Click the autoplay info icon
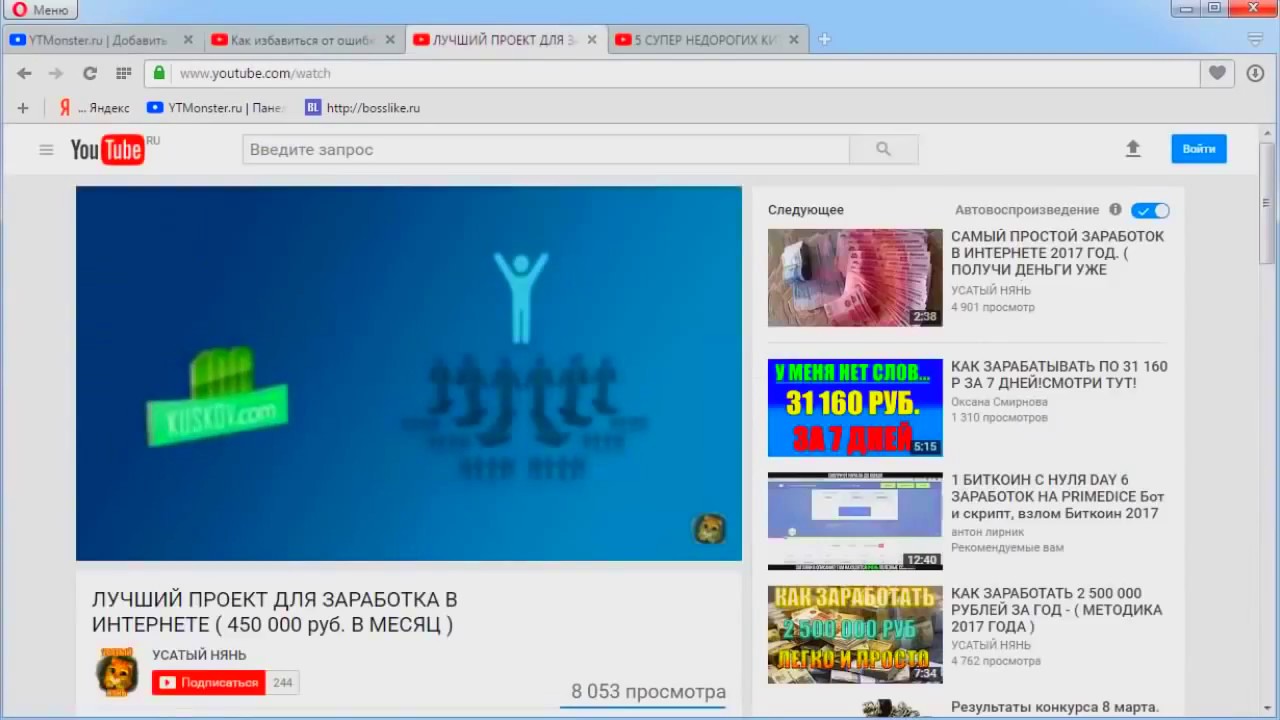 point(1116,210)
